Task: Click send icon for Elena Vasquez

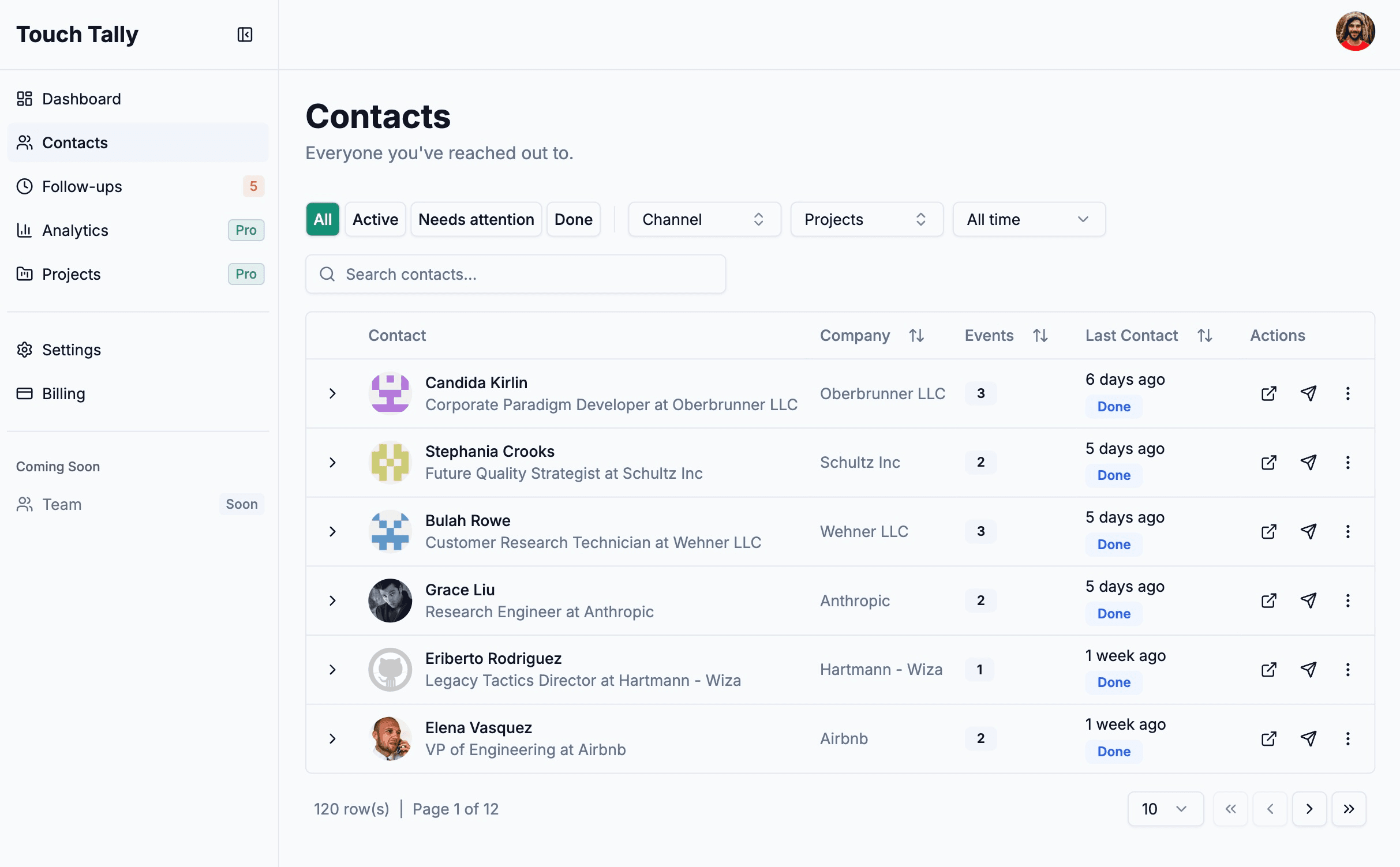Action: pyautogui.click(x=1308, y=738)
